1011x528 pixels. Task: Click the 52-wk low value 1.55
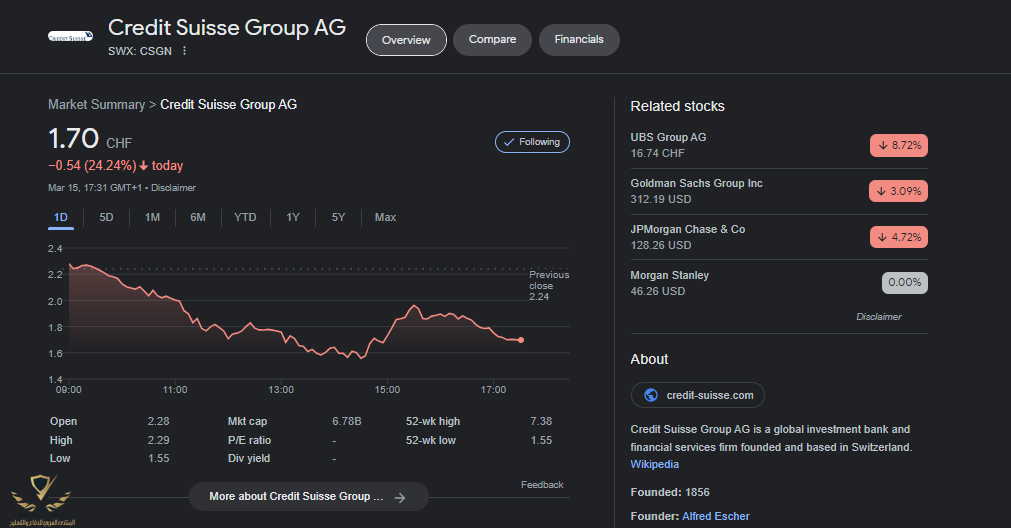(541, 440)
